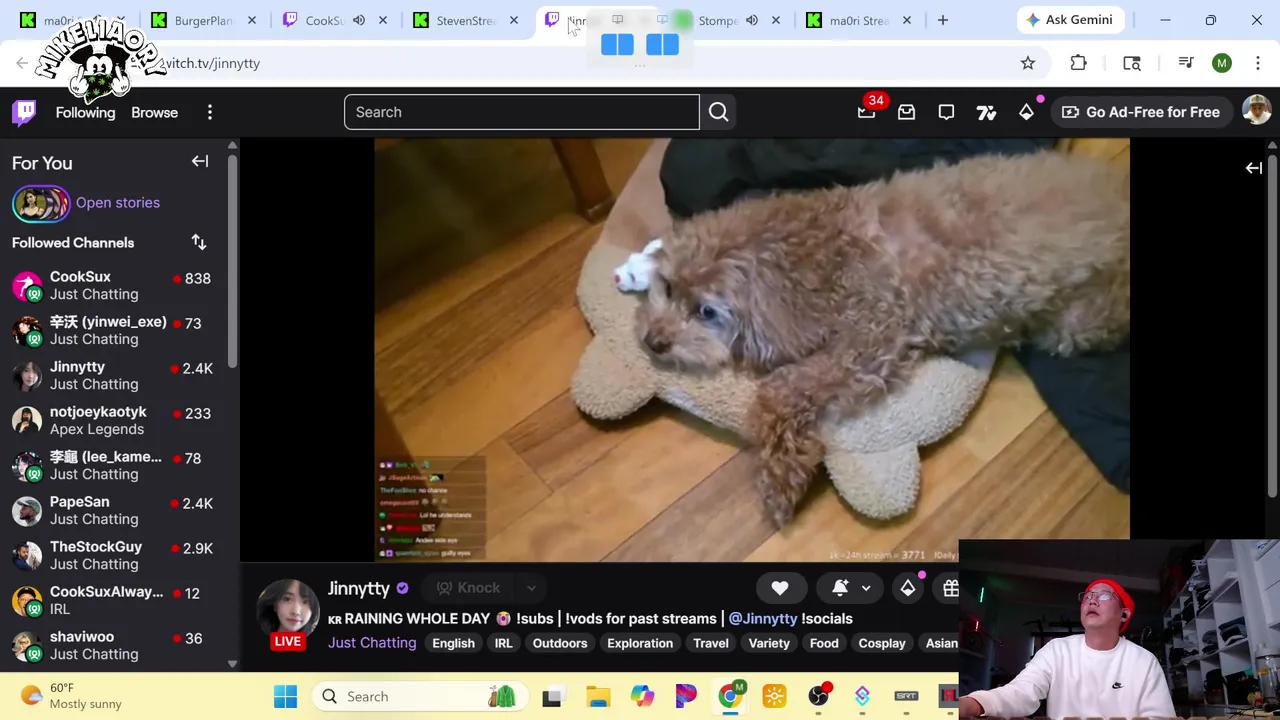Mute the CookSu tab audio
Image resolution: width=1280 pixels, height=720 pixels.
click(359, 20)
